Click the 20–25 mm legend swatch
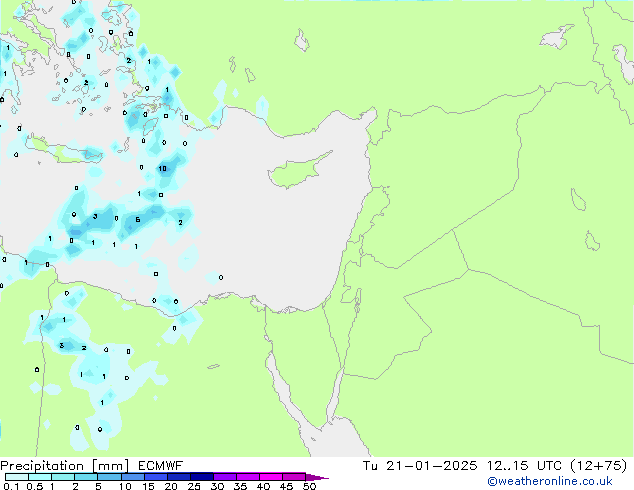634x490 pixels. tap(179, 477)
